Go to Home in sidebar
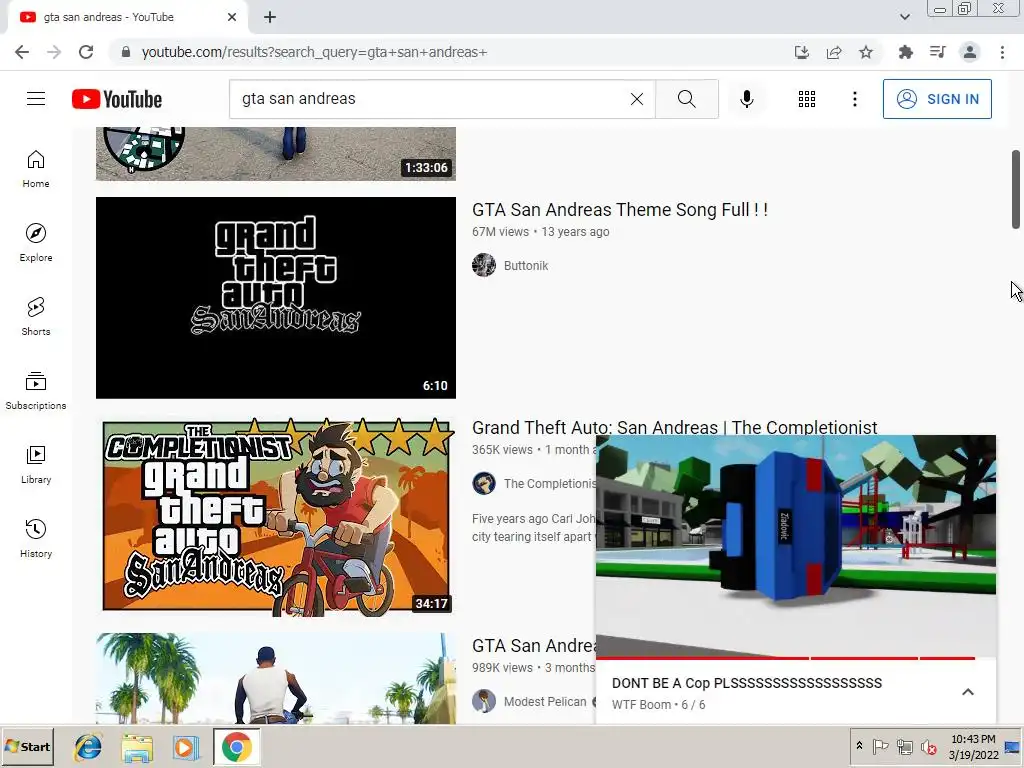 click(36, 169)
